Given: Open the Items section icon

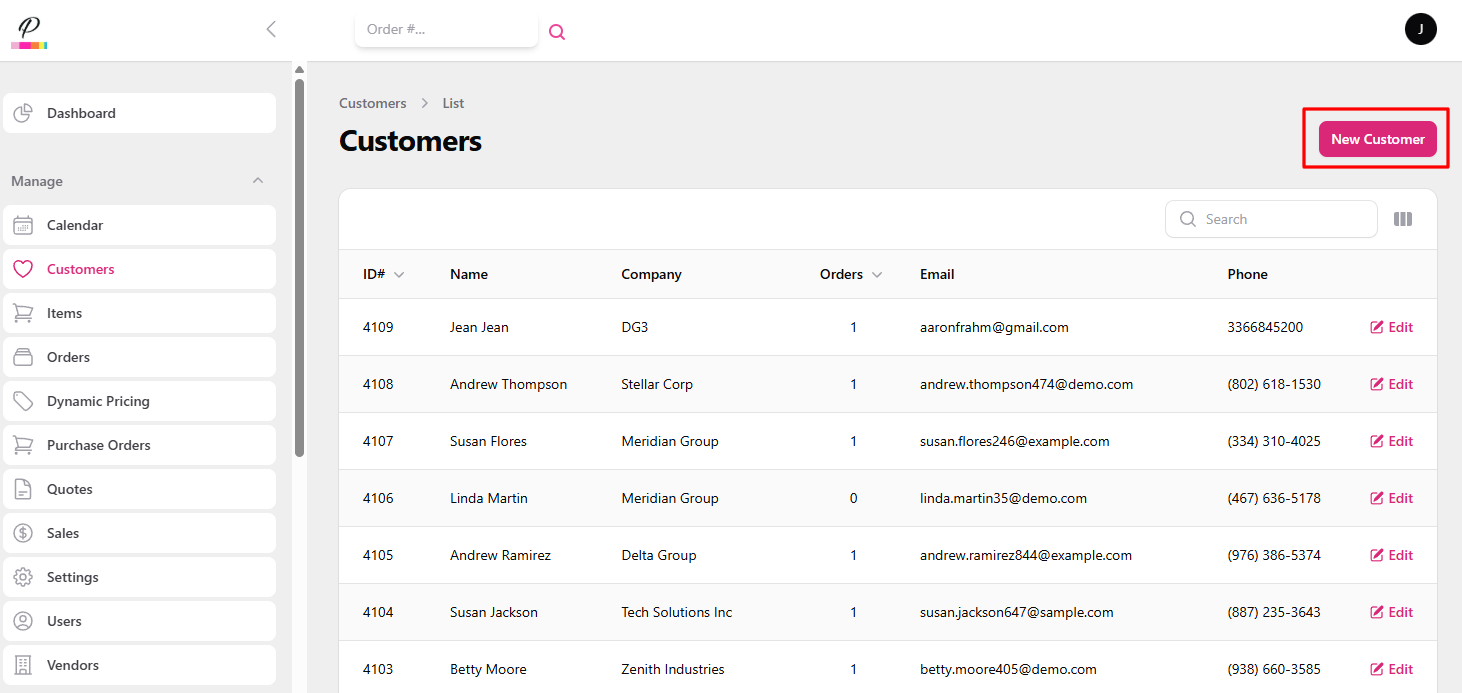Looking at the screenshot, I should tap(24, 313).
